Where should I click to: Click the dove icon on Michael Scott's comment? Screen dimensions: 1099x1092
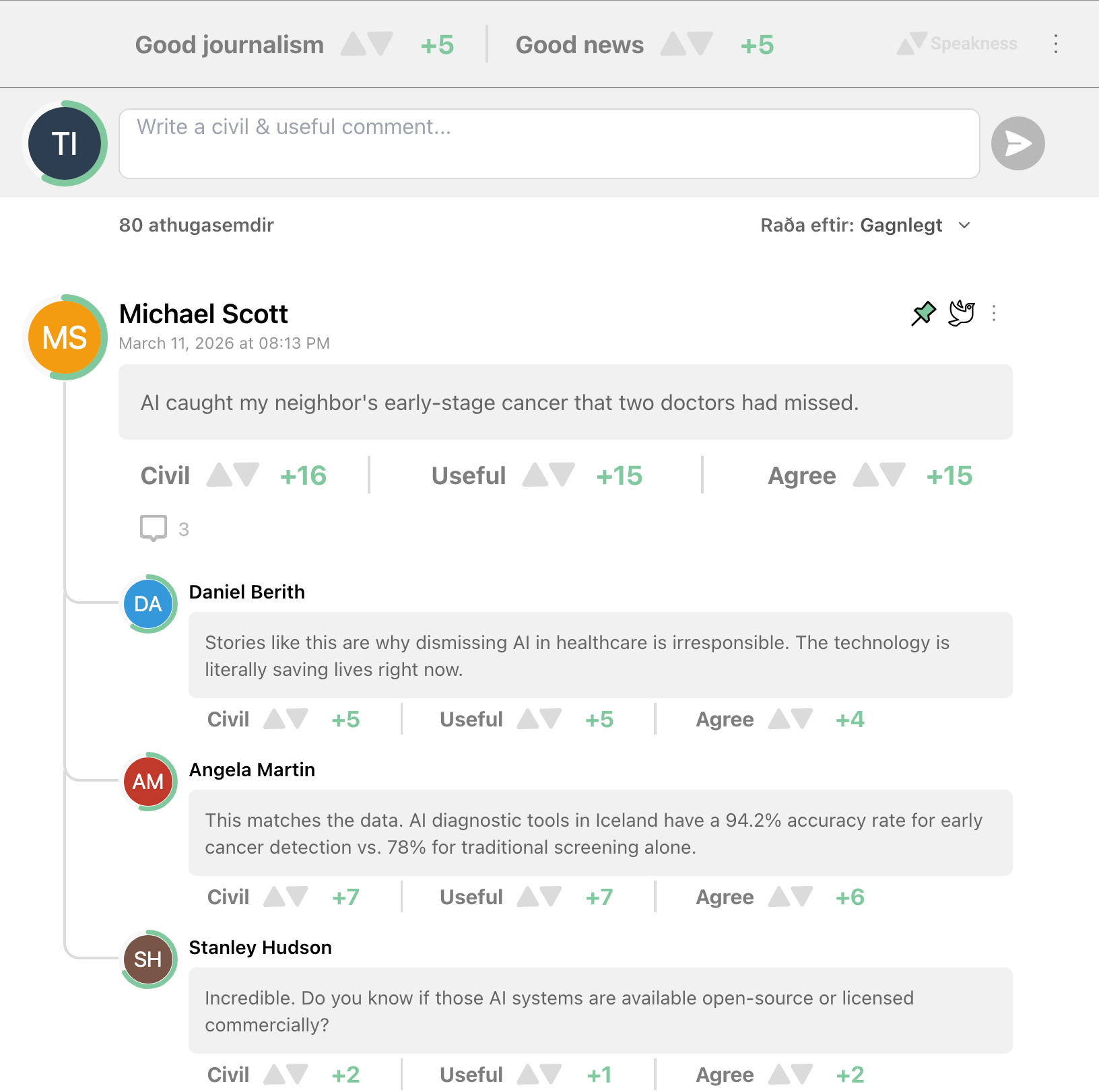pyautogui.click(x=961, y=313)
